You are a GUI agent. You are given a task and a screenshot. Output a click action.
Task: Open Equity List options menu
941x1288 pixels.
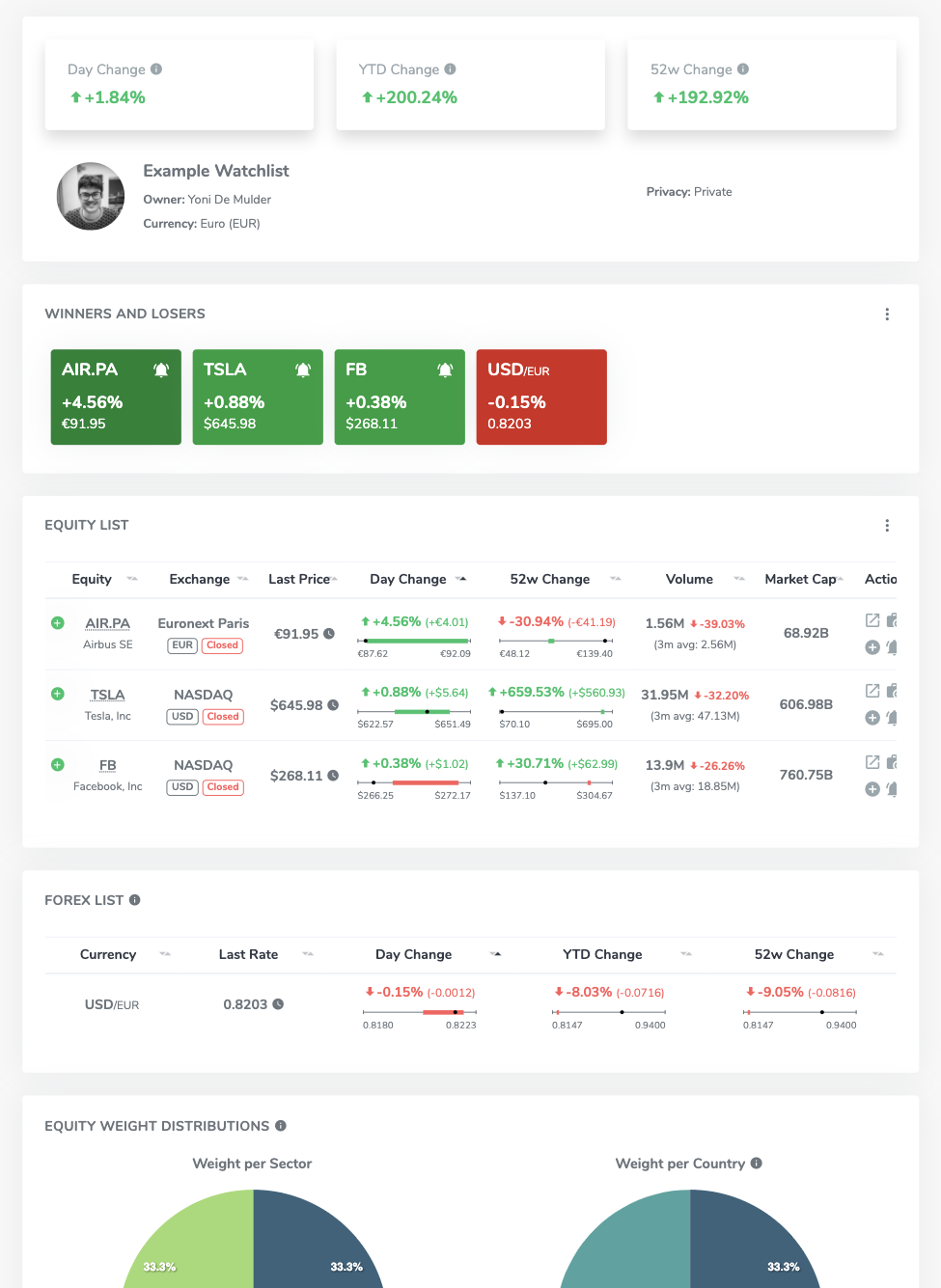pos(887,525)
